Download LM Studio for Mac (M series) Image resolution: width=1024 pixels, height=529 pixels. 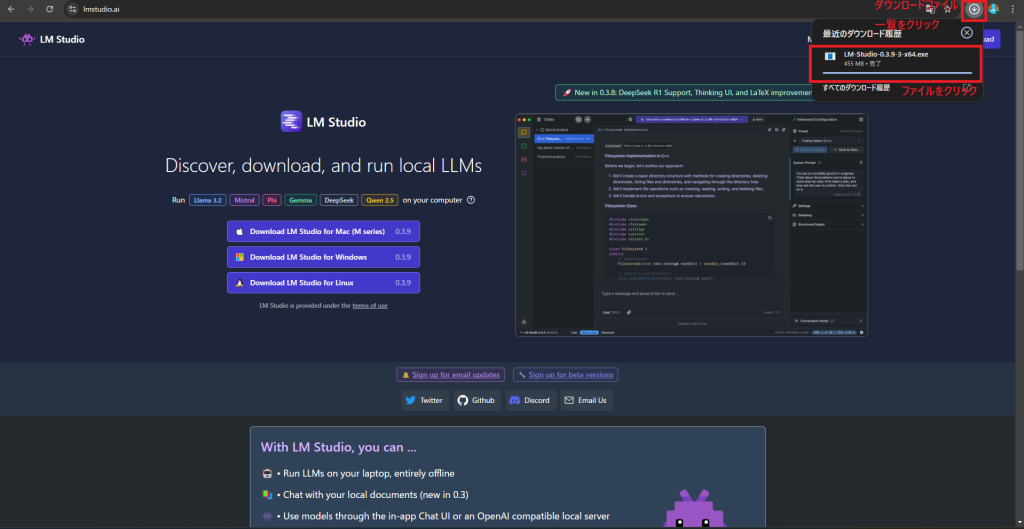(x=323, y=231)
